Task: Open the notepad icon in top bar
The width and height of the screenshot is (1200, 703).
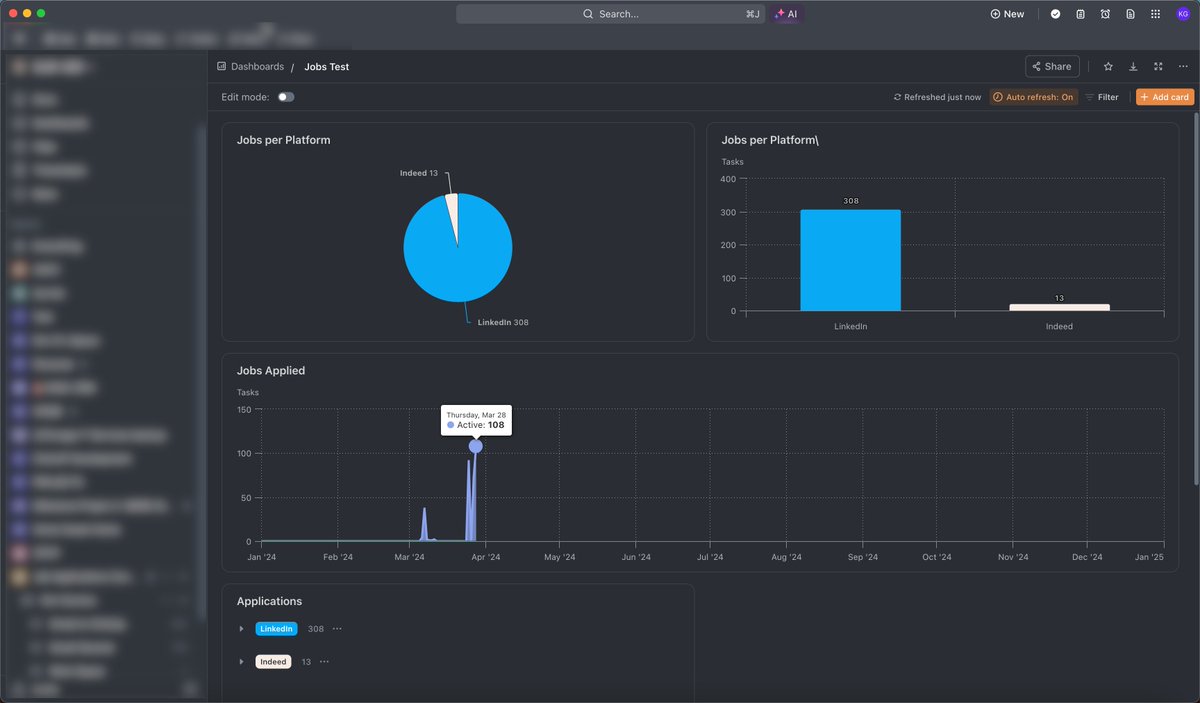Action: (1081, 14)
